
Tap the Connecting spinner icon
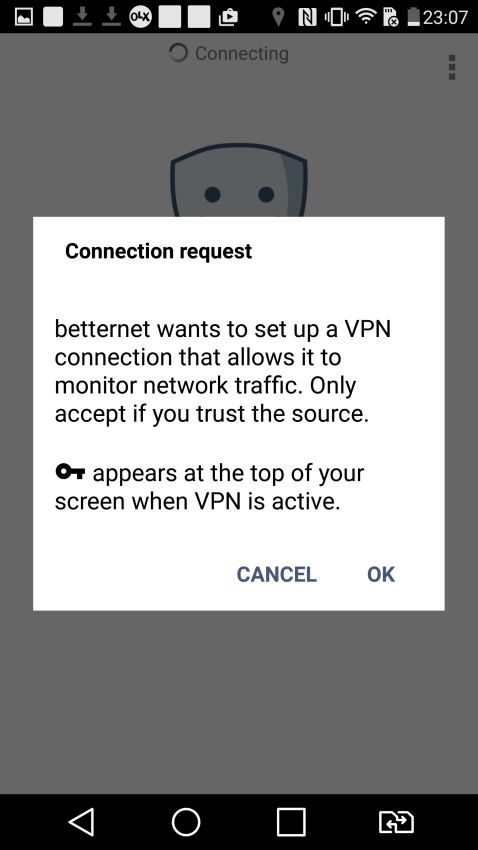(x=178, y=53)
